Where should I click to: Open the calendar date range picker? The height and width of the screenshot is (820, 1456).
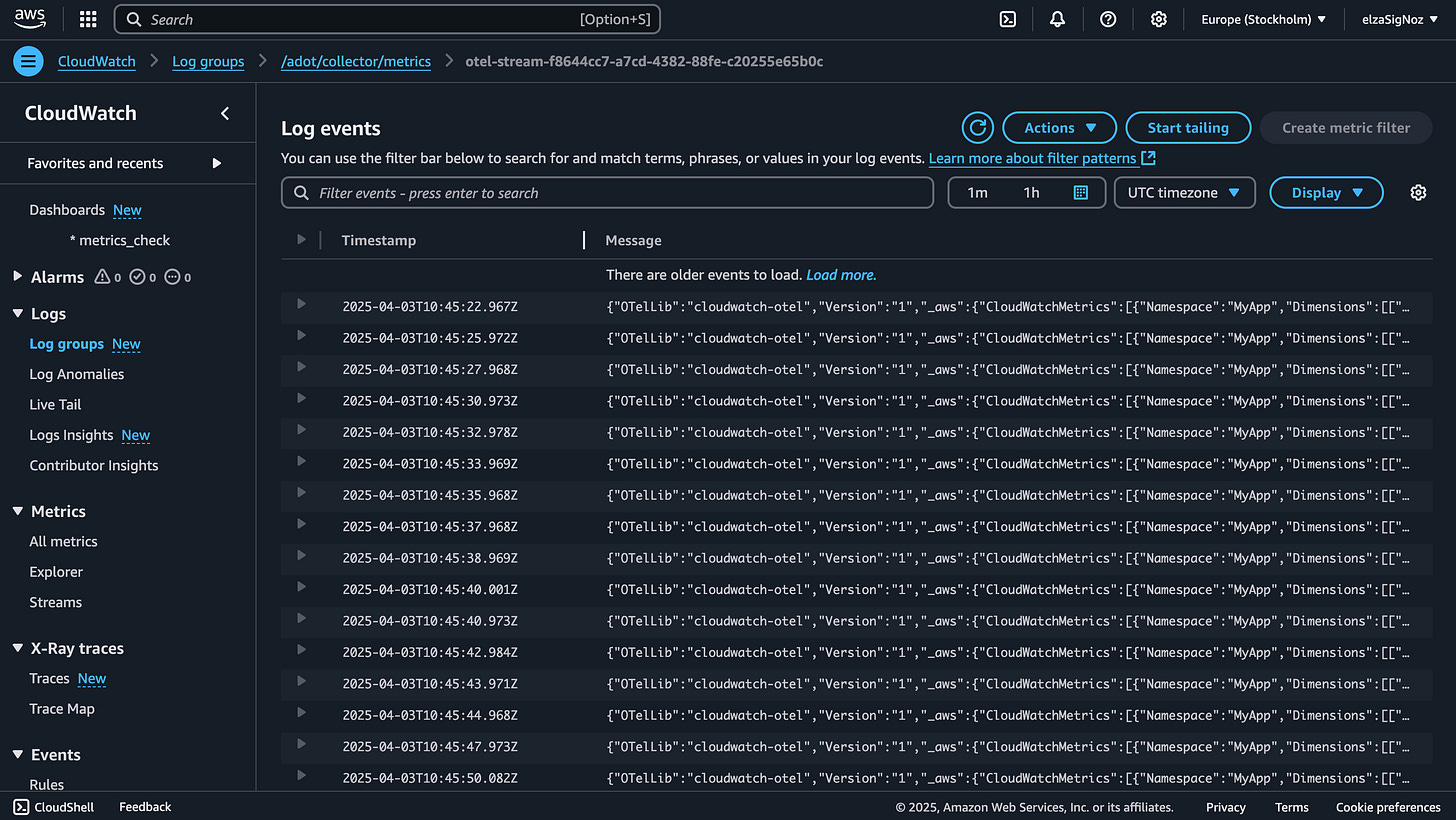pos(1080,193)
